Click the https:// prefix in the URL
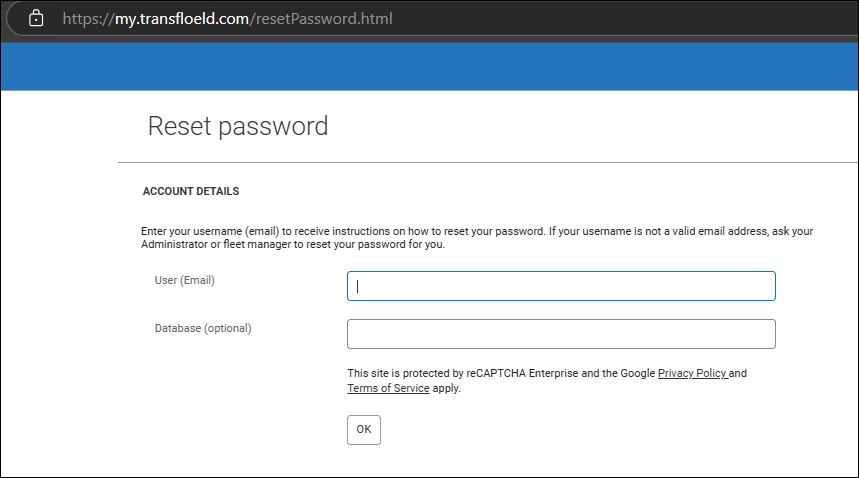Viewport: 859px width, 478px height. [x=88, y=19]
